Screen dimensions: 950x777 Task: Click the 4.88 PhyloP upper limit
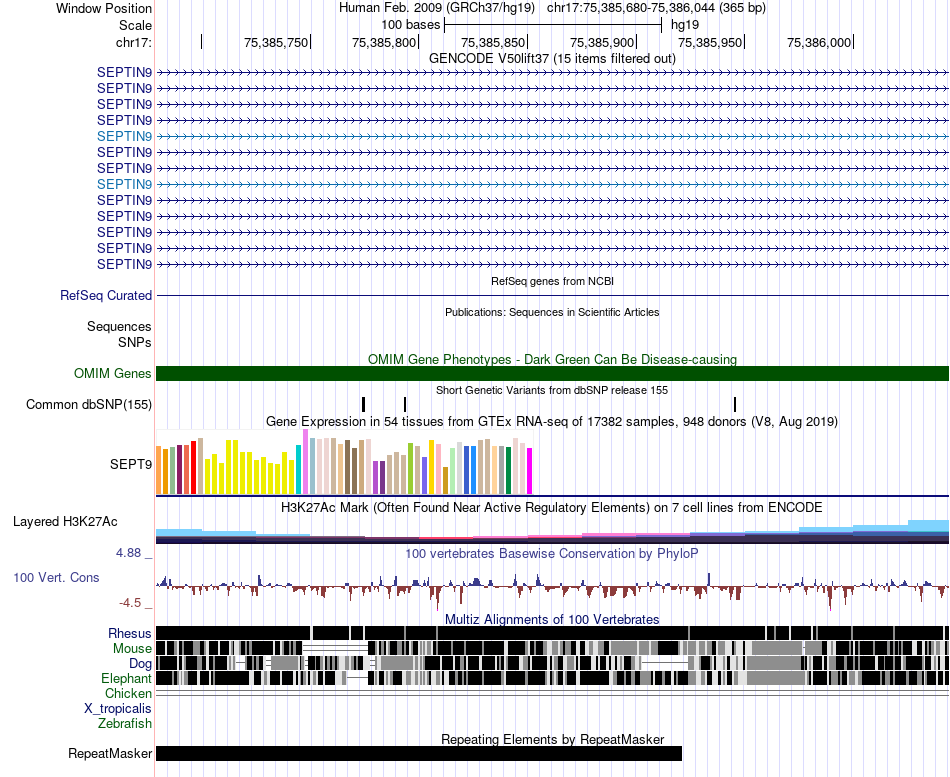[128, 553]
